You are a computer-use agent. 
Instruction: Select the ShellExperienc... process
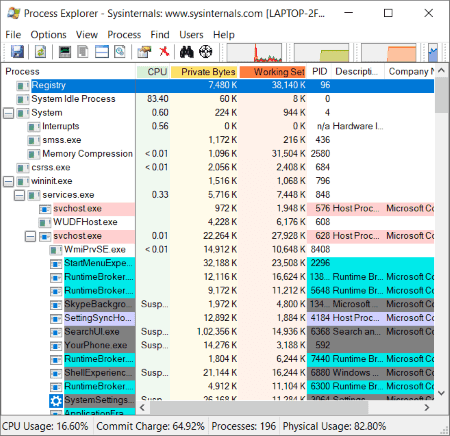(x=218, y=373)
